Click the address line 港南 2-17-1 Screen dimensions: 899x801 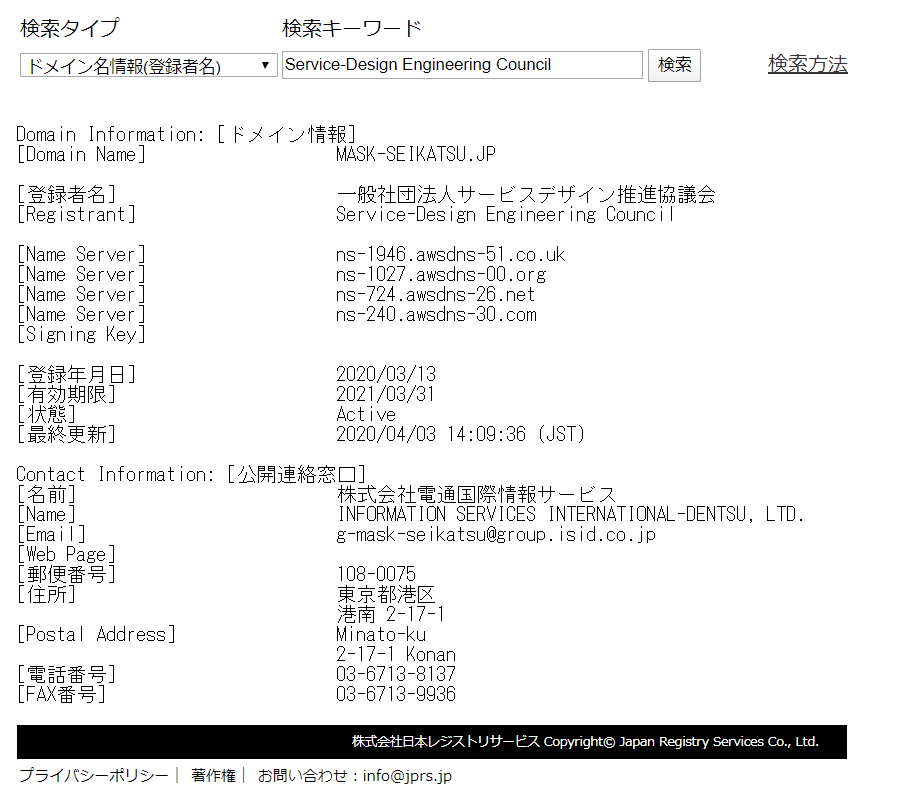[391, 615]
